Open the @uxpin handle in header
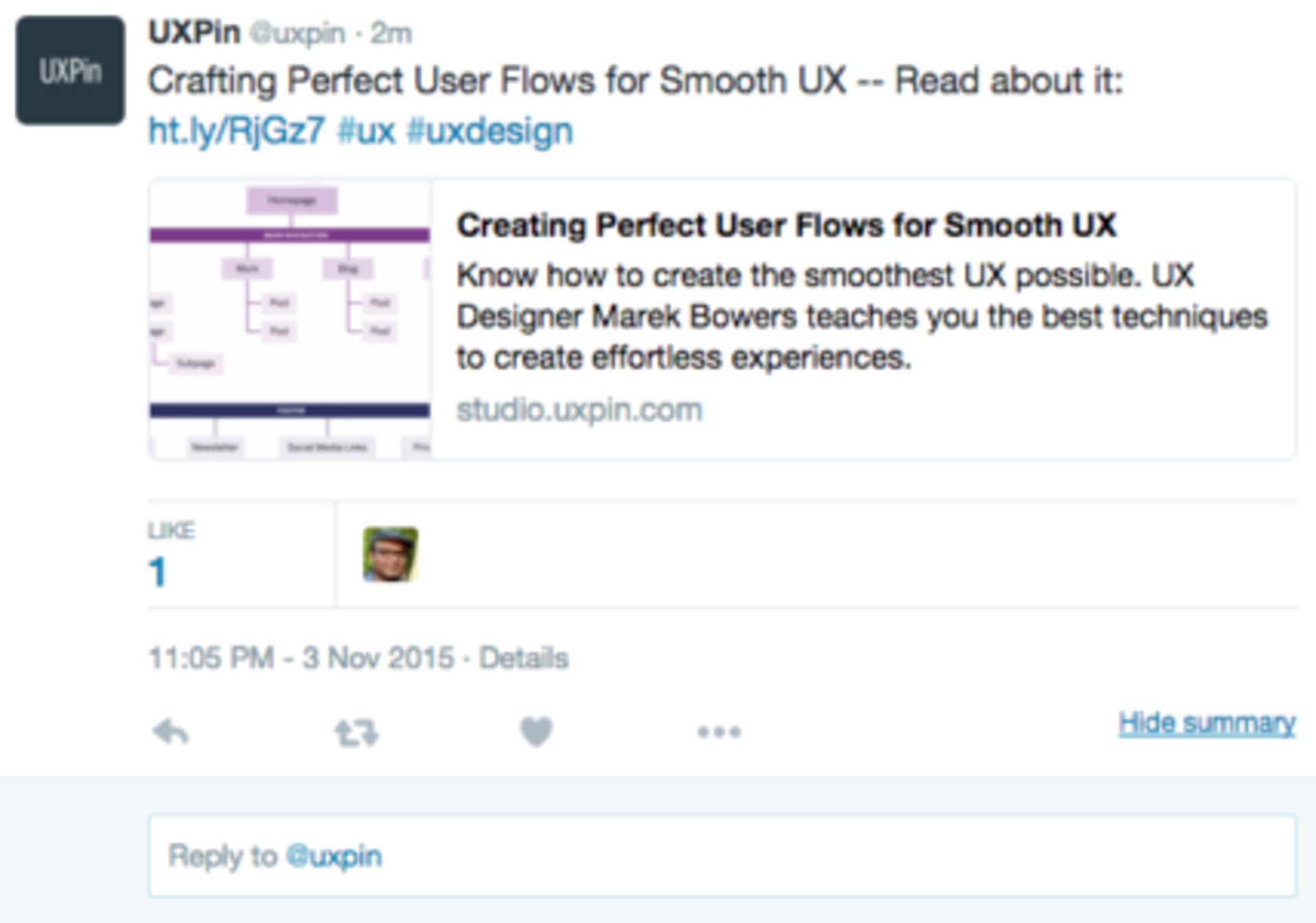Viewport: 1316px width, 923px height. pos(297,33)
